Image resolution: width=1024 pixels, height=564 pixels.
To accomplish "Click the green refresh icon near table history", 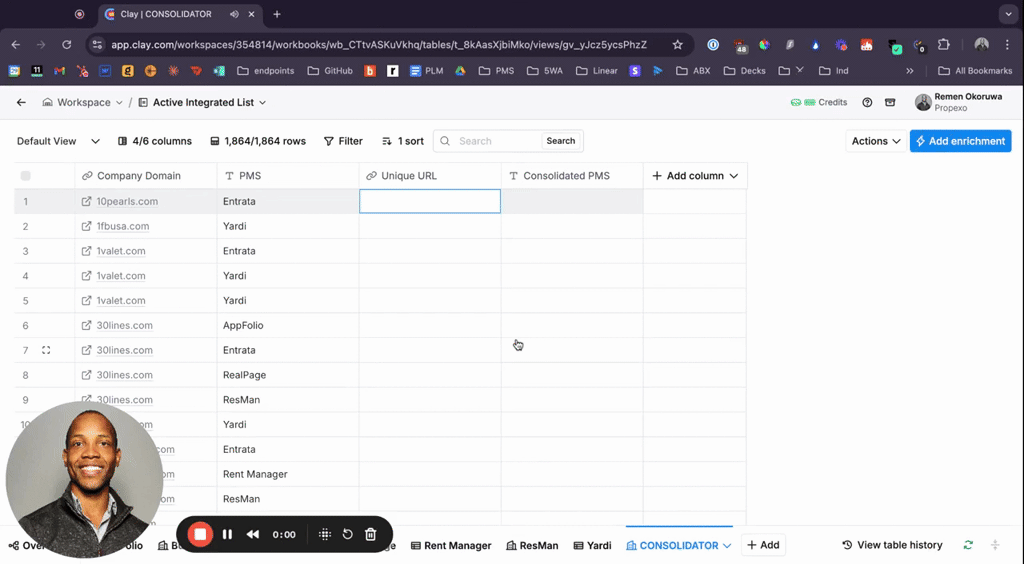I will tap(967, 545).
